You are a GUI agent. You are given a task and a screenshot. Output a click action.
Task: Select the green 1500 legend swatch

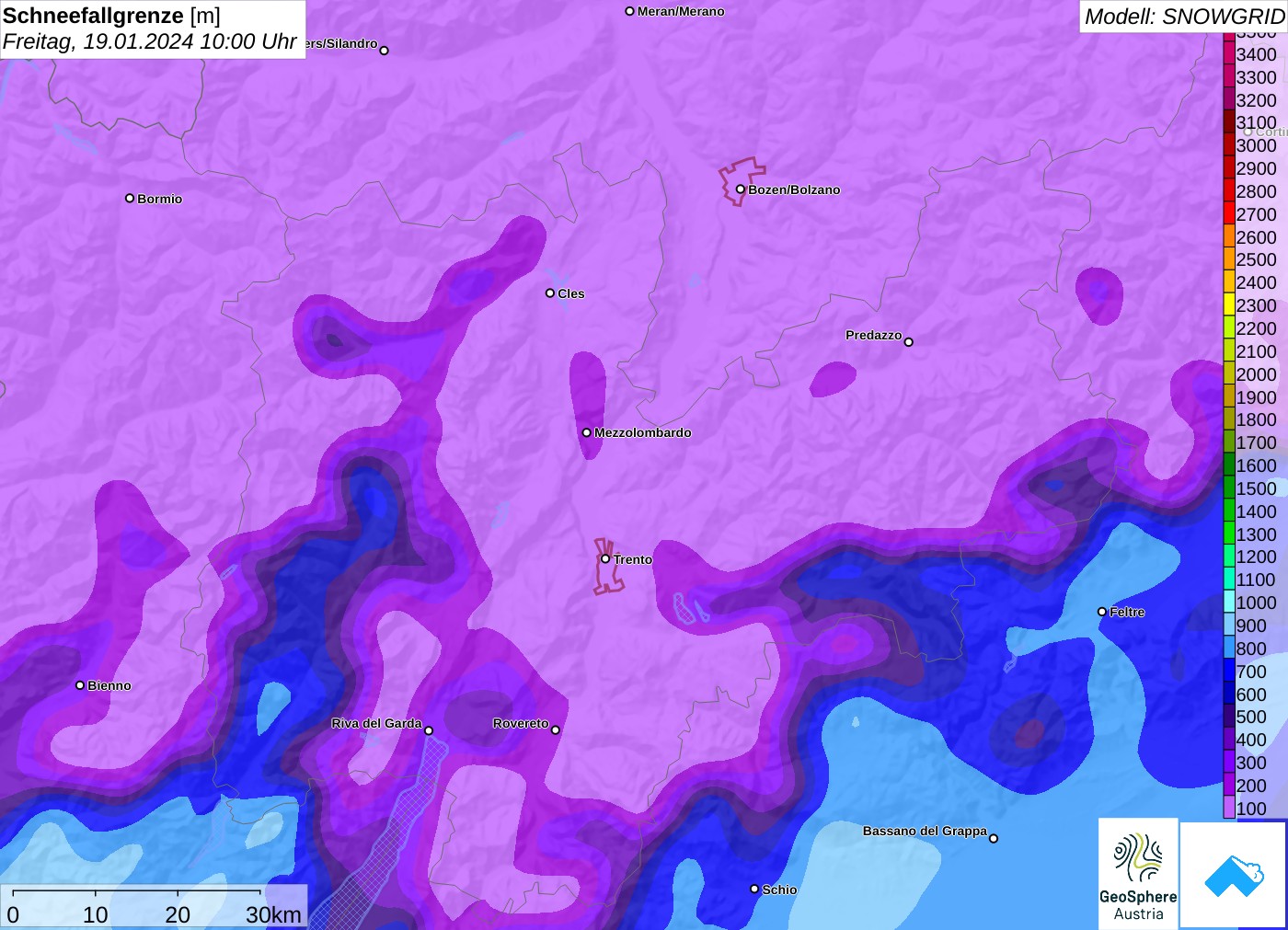[1229, 488]
